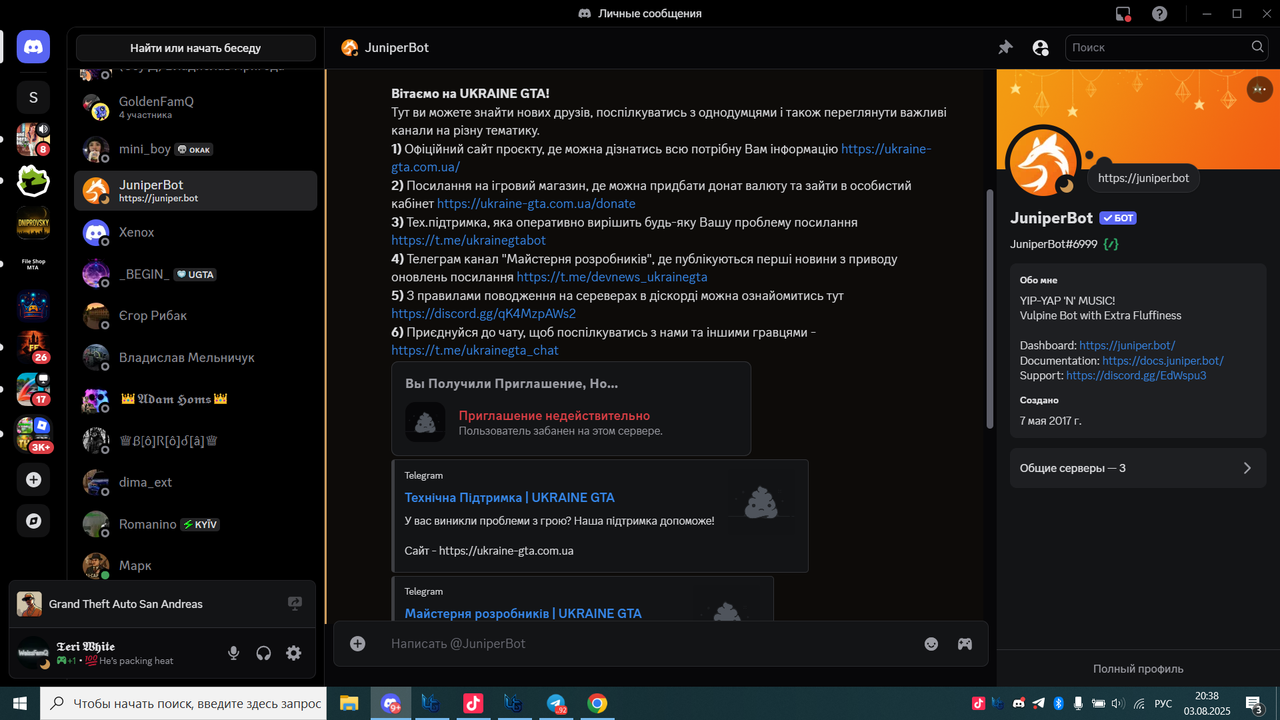Open the discord.gg/qK4MzpAWs2 link
This screenshot has height=720, width=1280.
pyautogui.click(x=483, y=313)
